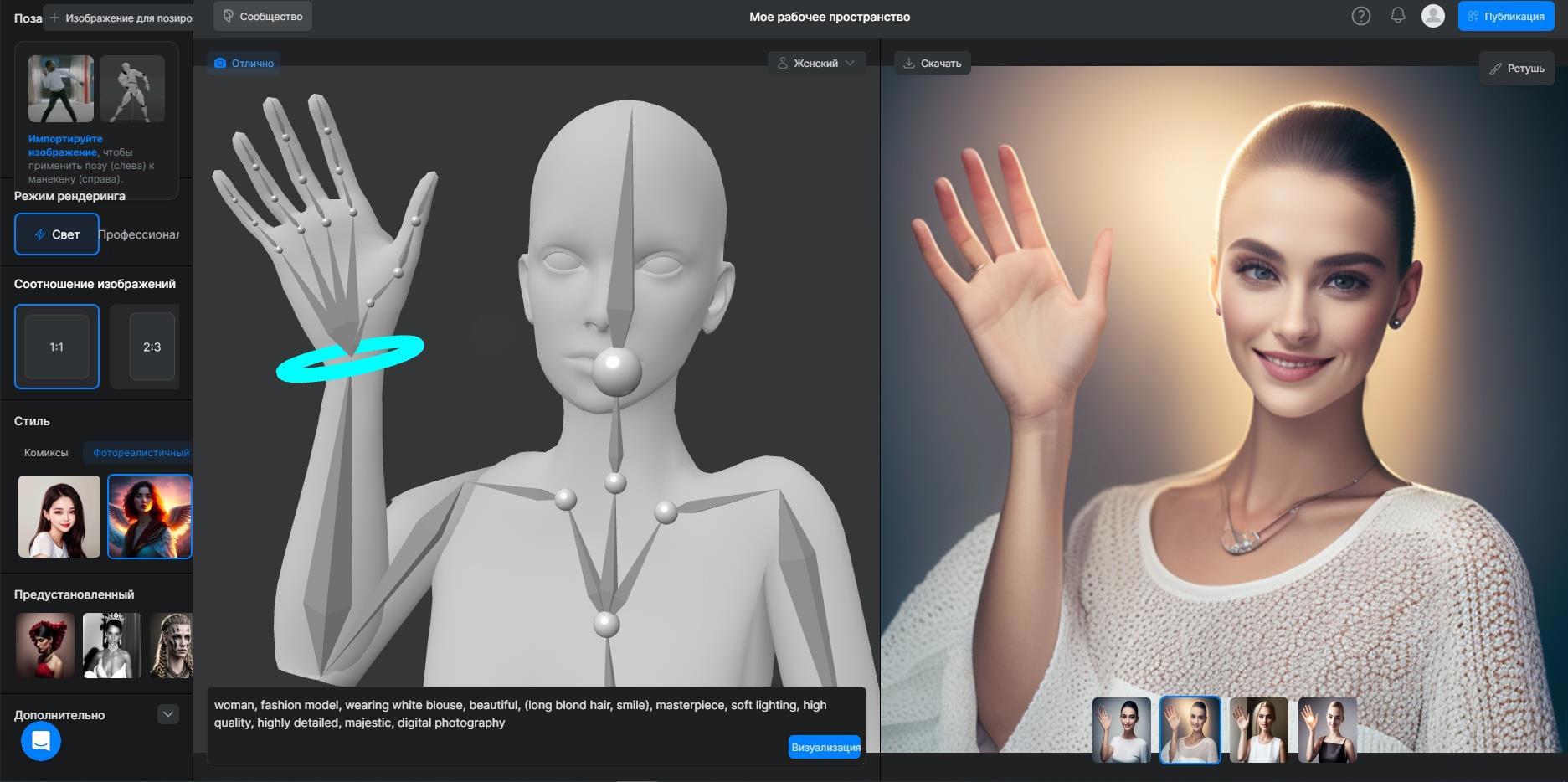Open the Female gender dropdown
1568x782 pixels.
[x=815, y=64]
